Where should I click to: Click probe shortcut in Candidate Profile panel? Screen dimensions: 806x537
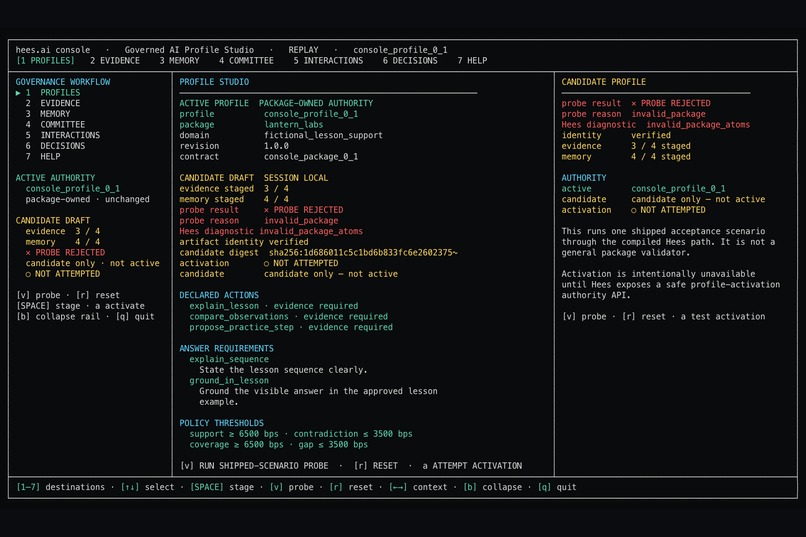point(585,317)
